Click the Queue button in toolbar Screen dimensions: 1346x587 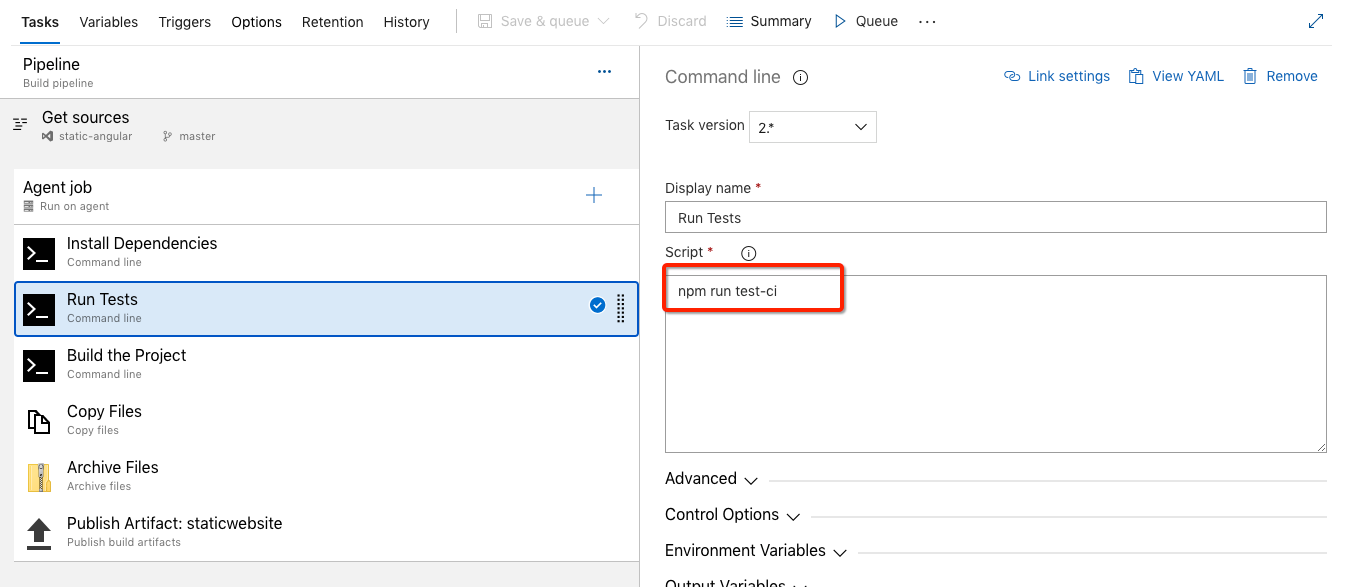[866, 21]
